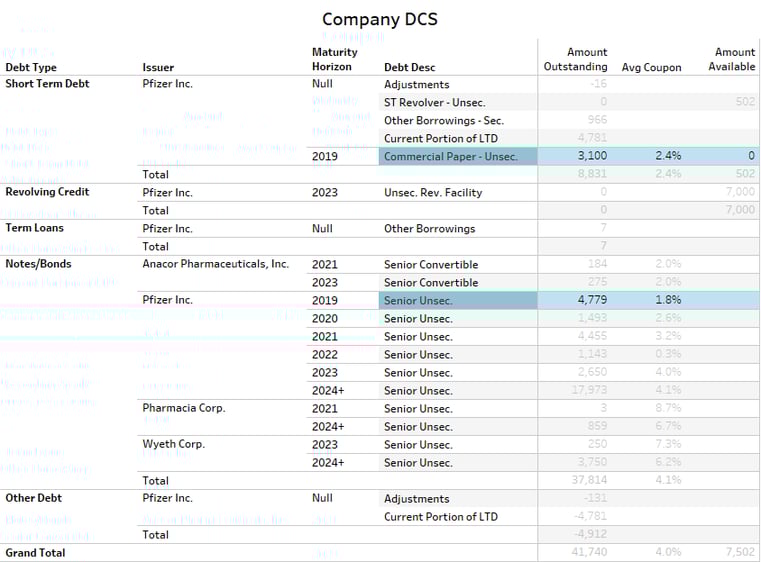Image resolution: width=761 pixels, height=562 pixels.
Task: Click the 41,740 grand total amount
Action: coord(589,552)
